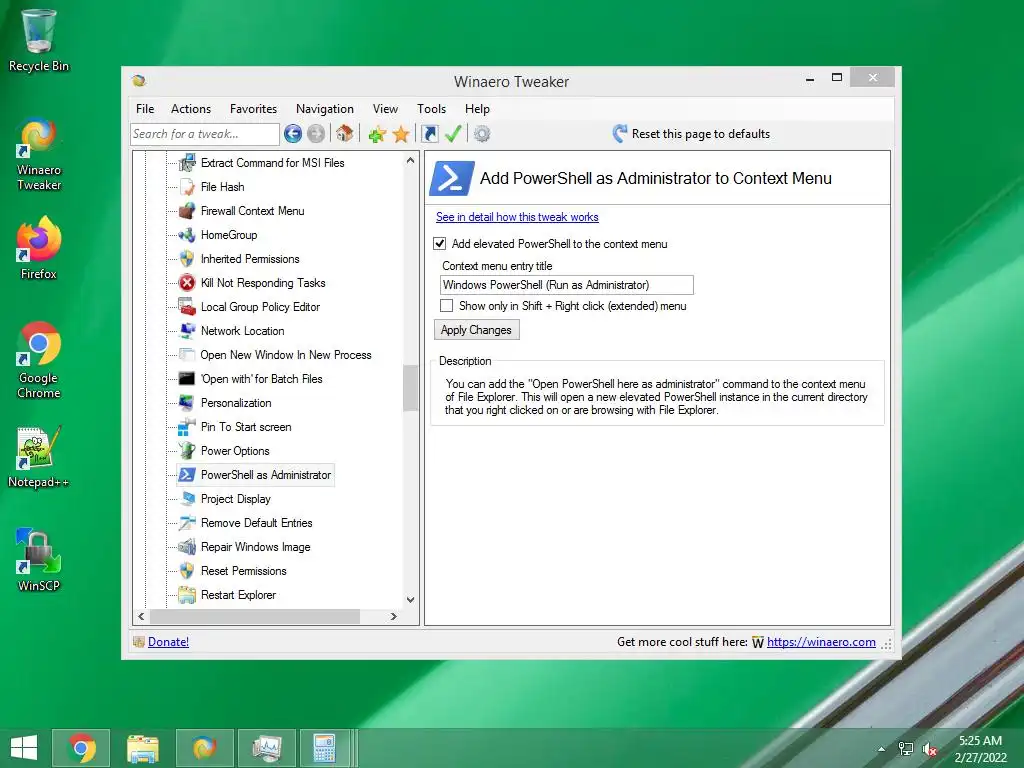
Task: Click the muted volume tray icon
Action: pyautogui.click(x=930, y=749)
